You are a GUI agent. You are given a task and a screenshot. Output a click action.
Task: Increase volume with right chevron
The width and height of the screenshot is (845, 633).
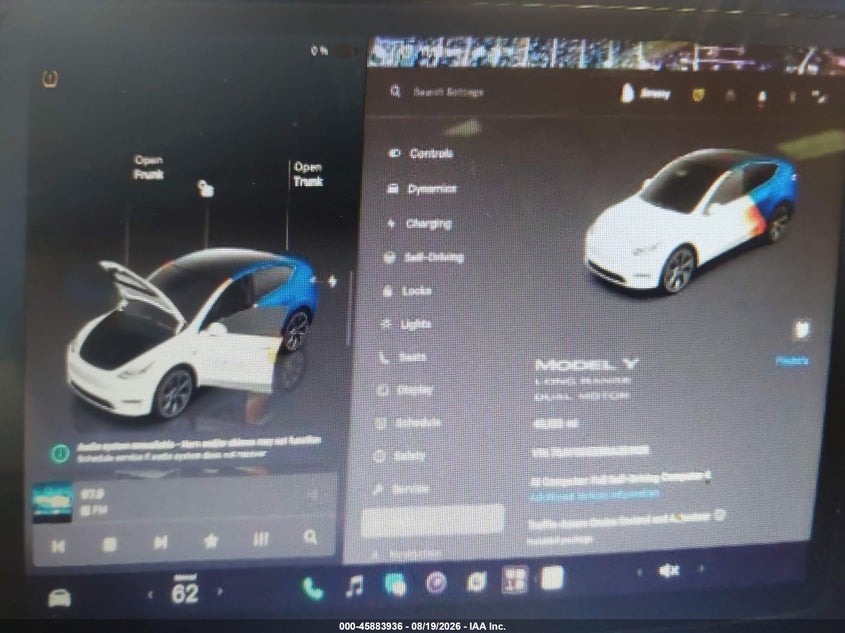(x=701, y=568)
